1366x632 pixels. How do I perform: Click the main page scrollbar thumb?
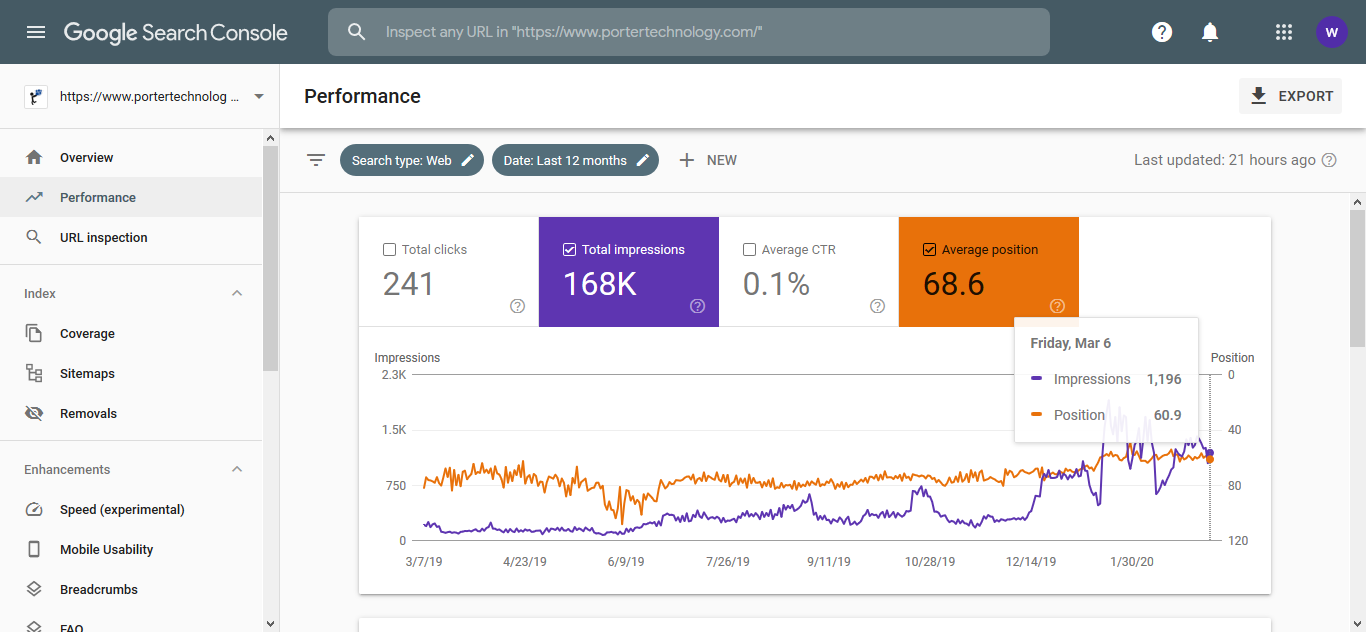coord(1357,278)
